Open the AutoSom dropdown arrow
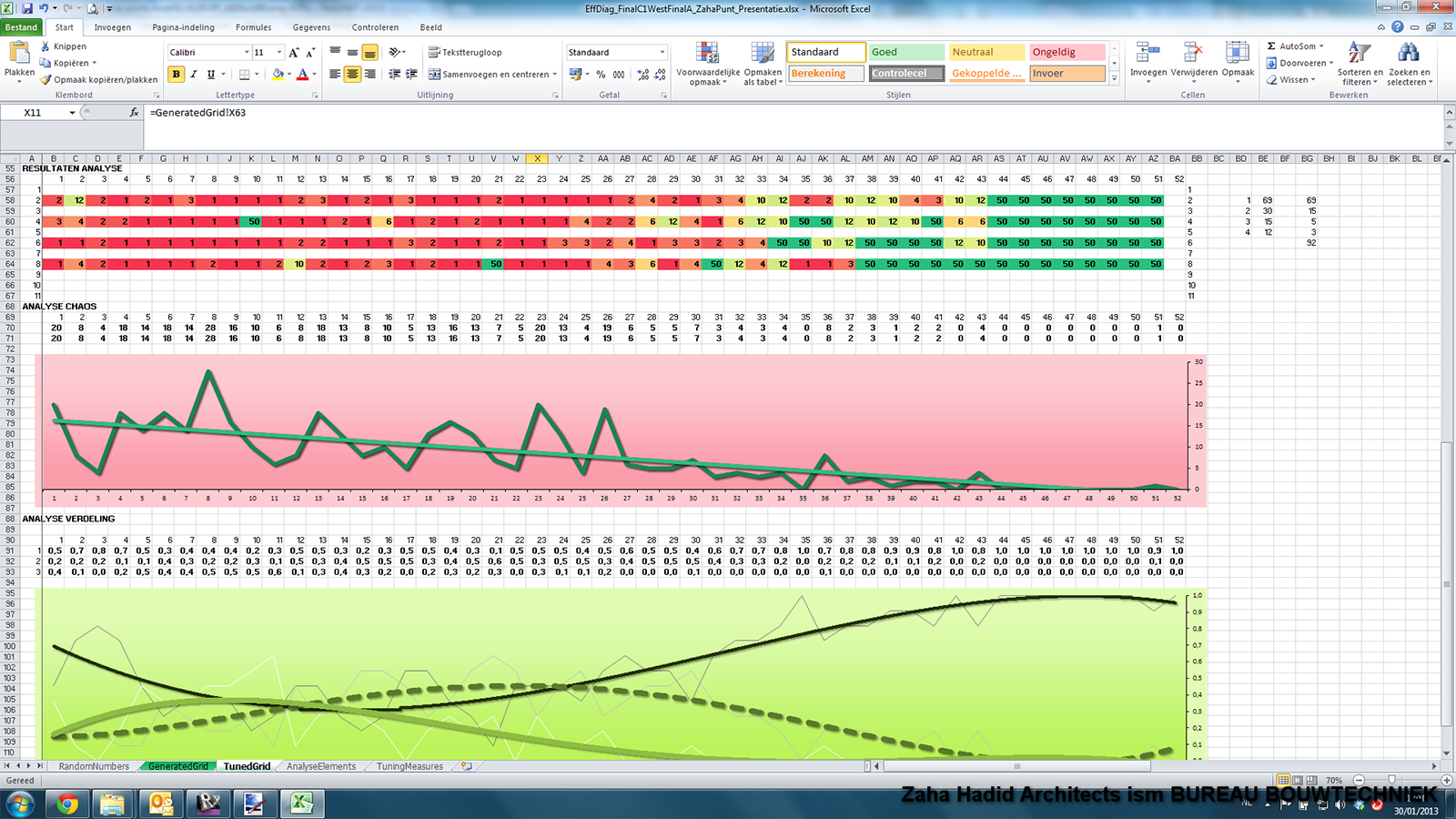1456x819 pixels. [1321, 46]
